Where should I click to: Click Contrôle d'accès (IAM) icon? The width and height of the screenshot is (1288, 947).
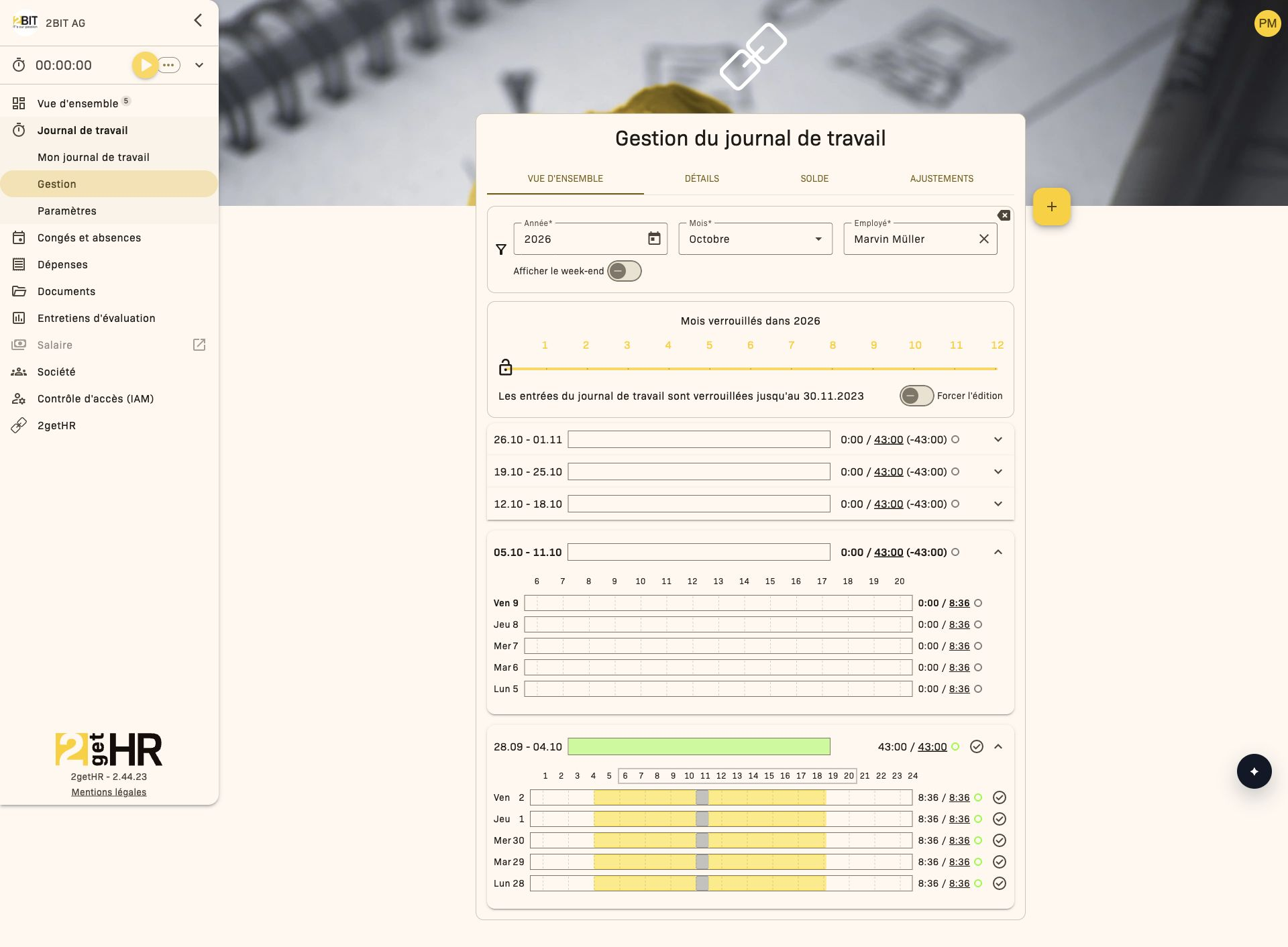pyautogui.click(x=19, y=398)
